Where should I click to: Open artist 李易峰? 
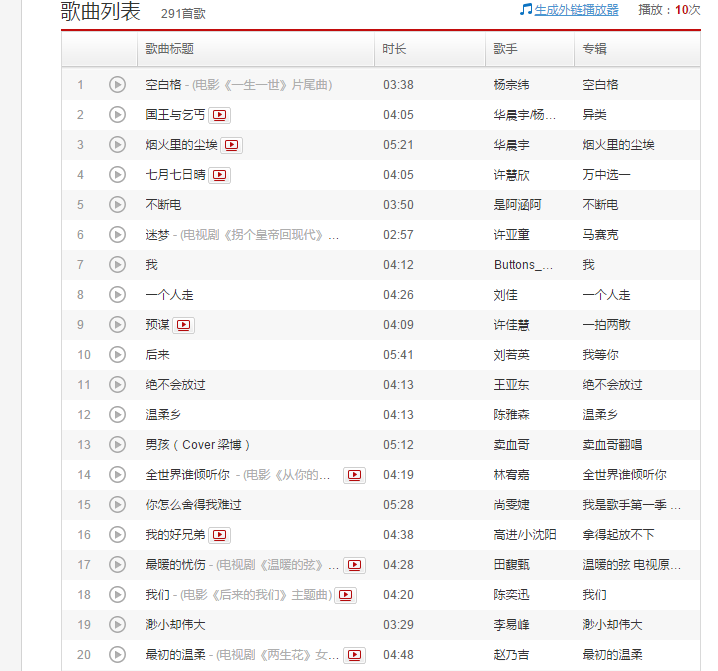pos(511,625)
